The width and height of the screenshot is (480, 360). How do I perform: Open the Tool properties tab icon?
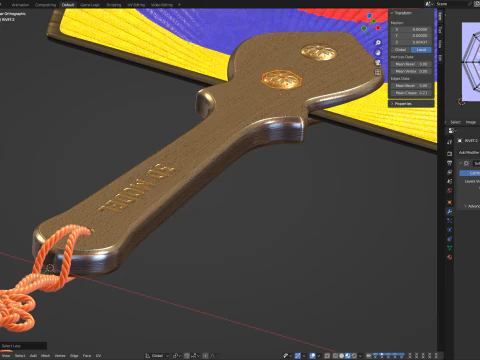[x=449, y=142]
